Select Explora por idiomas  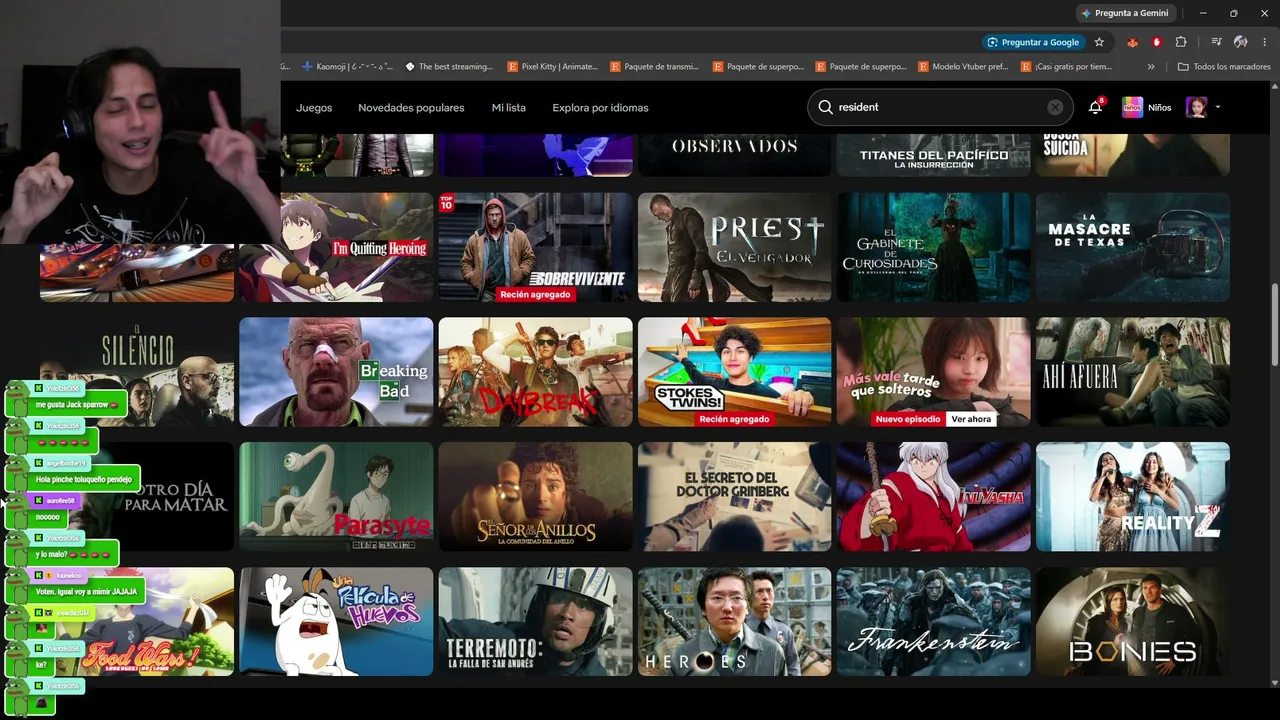(600, 107)
